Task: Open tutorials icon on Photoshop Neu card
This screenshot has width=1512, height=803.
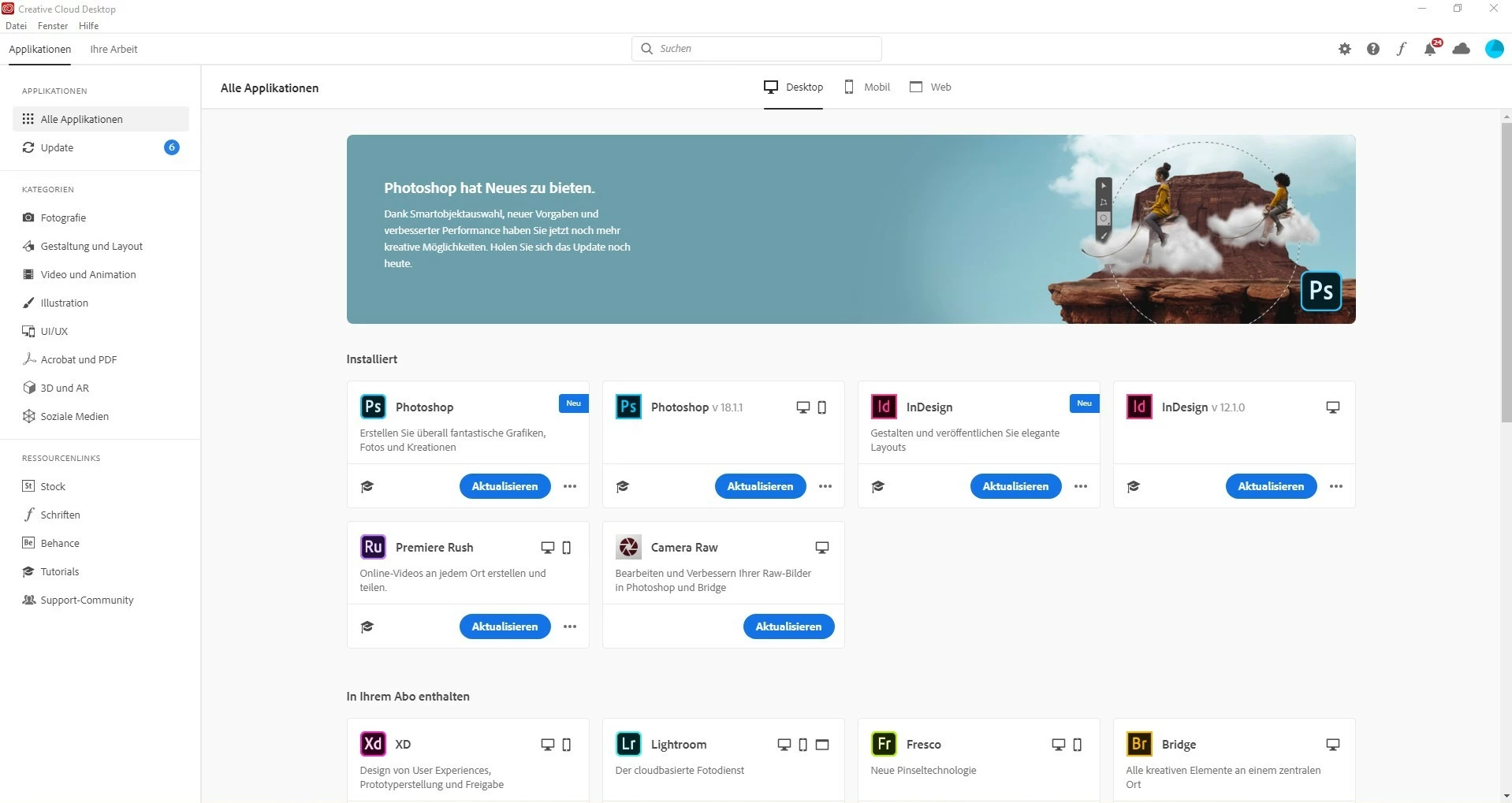Action: pyautogui.click(x=367, y=486)
